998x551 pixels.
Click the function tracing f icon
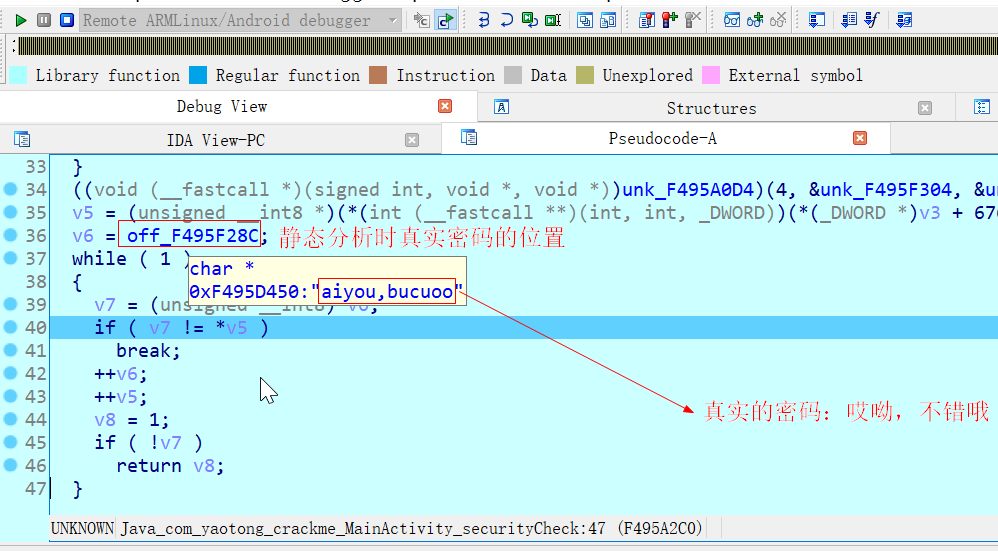point(872,20)
